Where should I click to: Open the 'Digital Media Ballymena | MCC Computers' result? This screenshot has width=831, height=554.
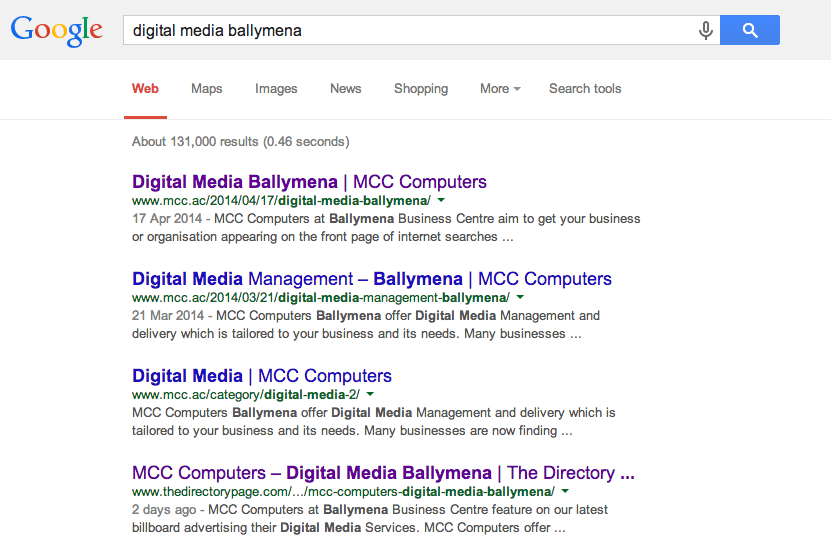[x=309, y=182]
